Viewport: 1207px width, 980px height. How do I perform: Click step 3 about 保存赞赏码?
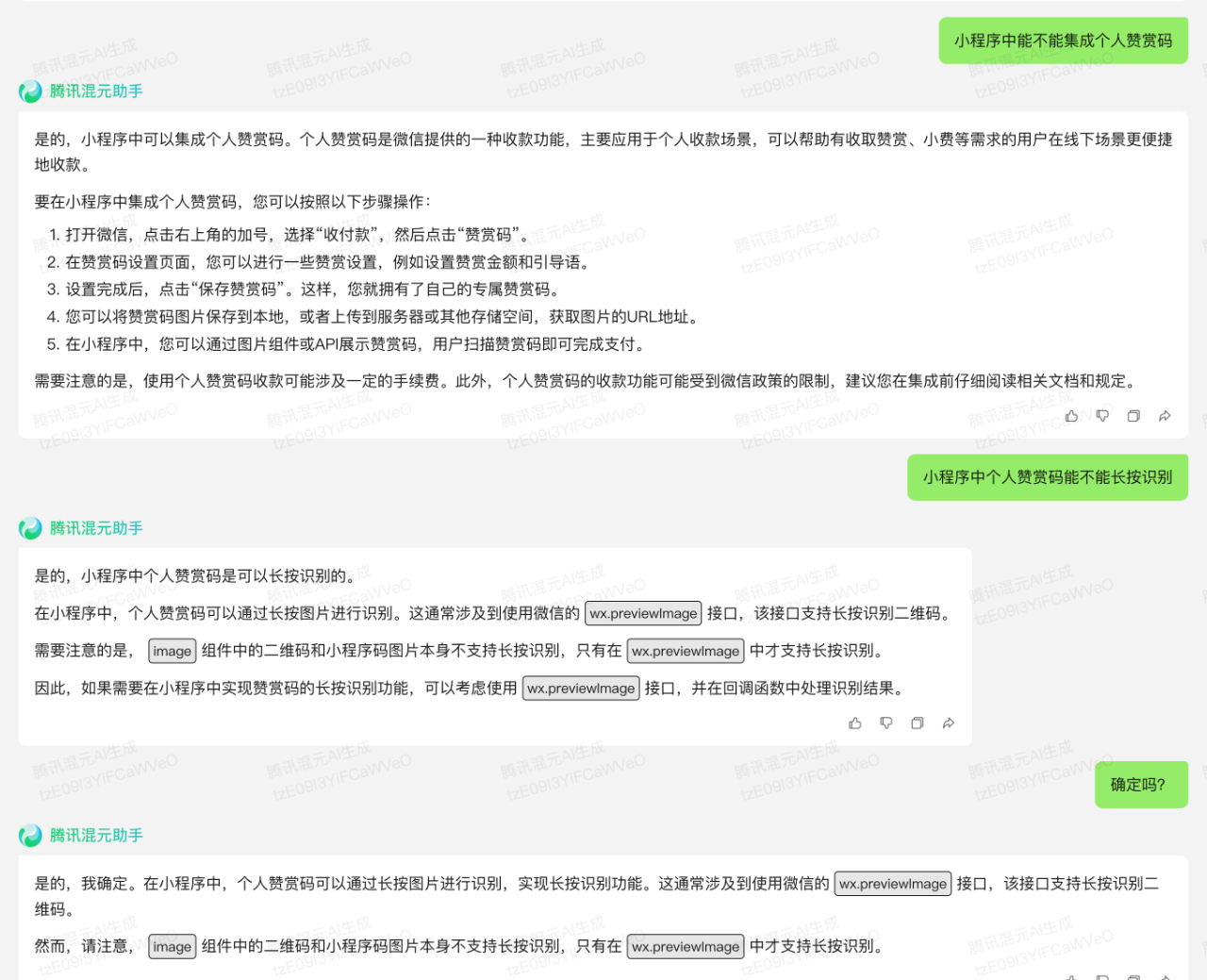[x=306, y=290]
